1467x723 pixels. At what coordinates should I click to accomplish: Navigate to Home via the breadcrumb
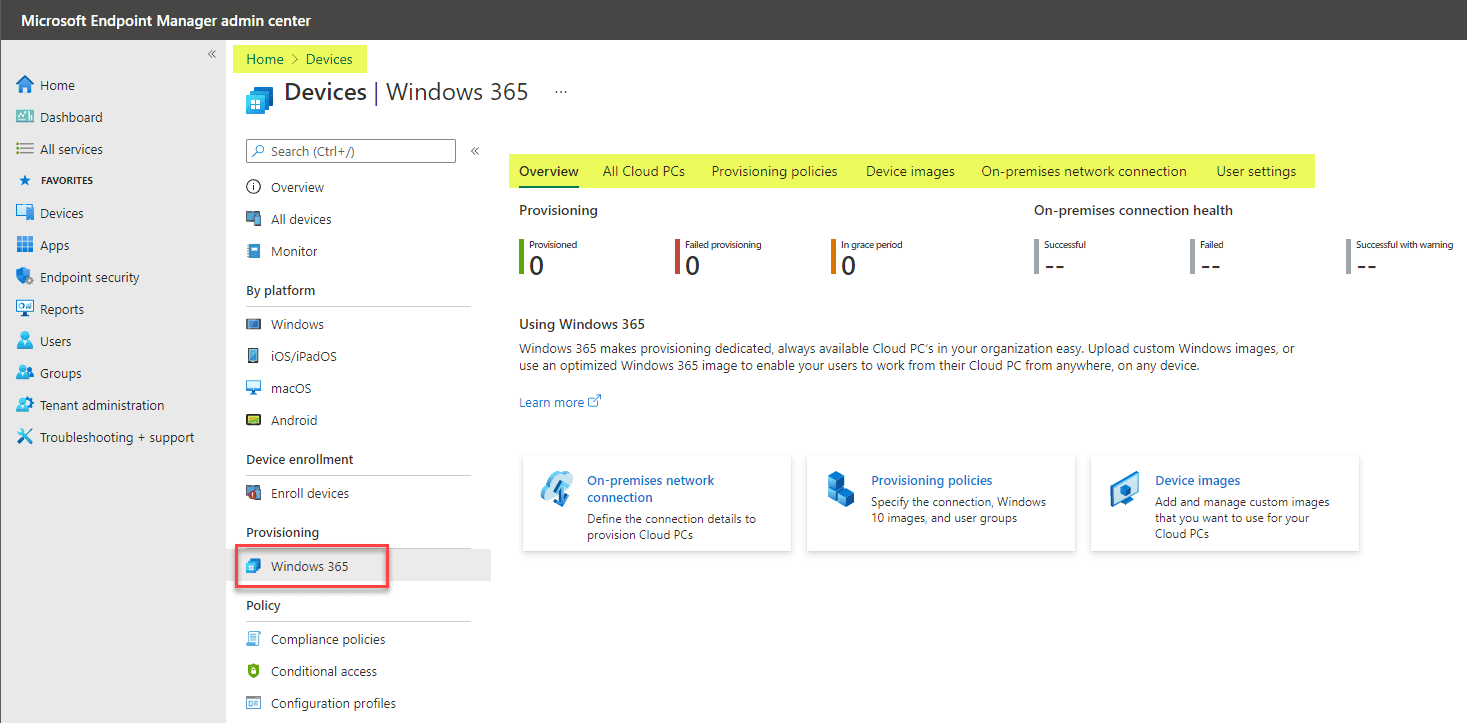coord(264,58)
